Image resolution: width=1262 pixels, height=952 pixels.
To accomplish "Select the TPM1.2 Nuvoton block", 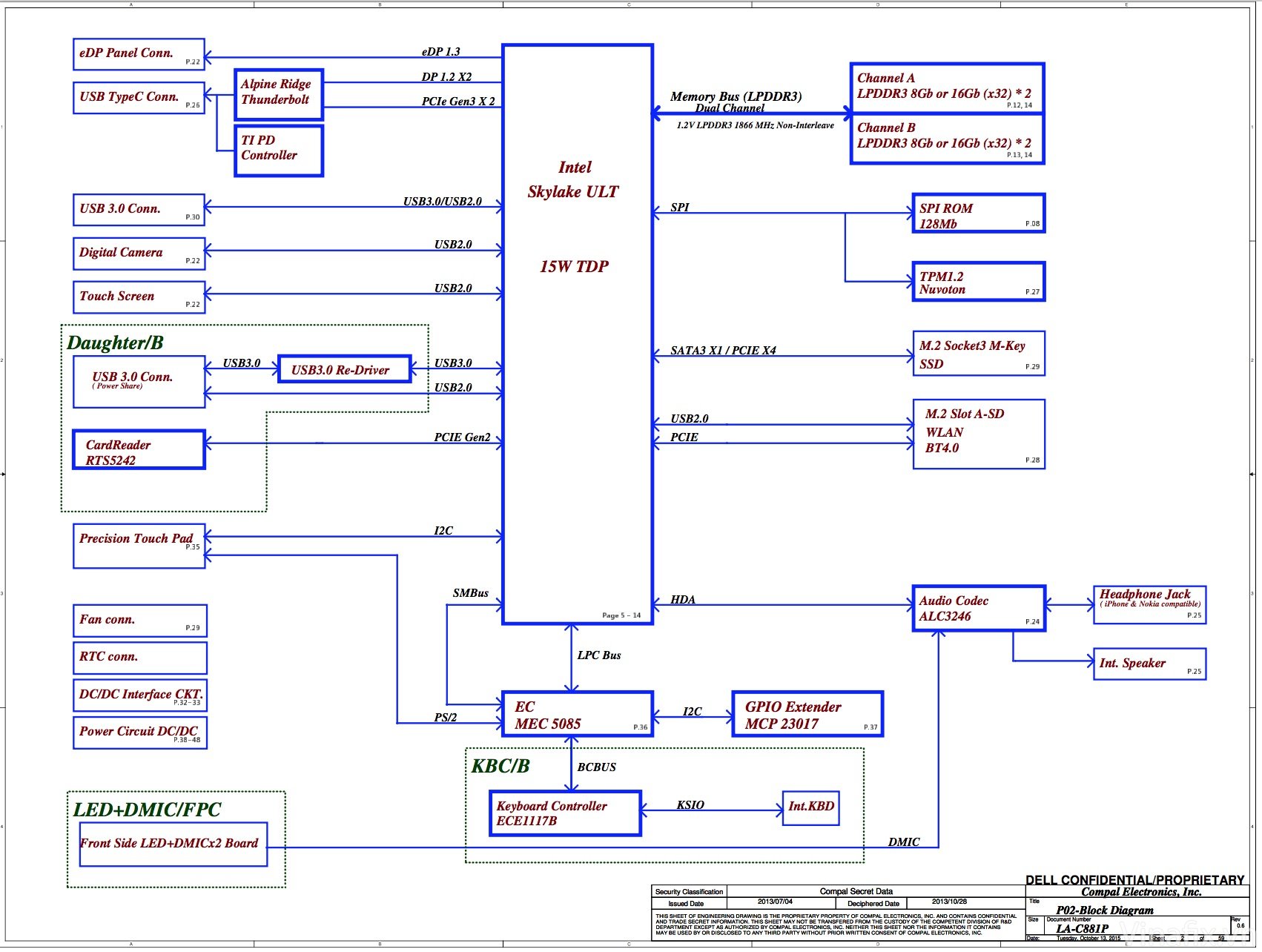I will [979, 282].
